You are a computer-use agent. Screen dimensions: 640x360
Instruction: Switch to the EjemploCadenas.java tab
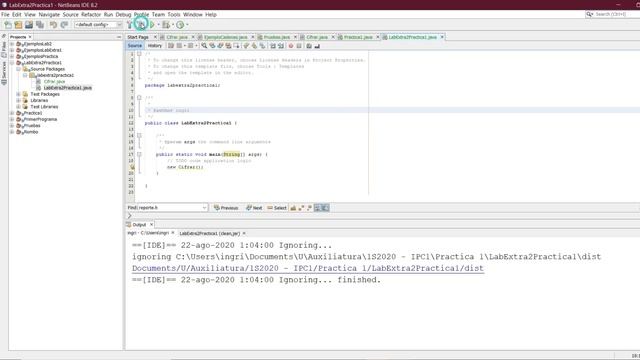[226, 37]
